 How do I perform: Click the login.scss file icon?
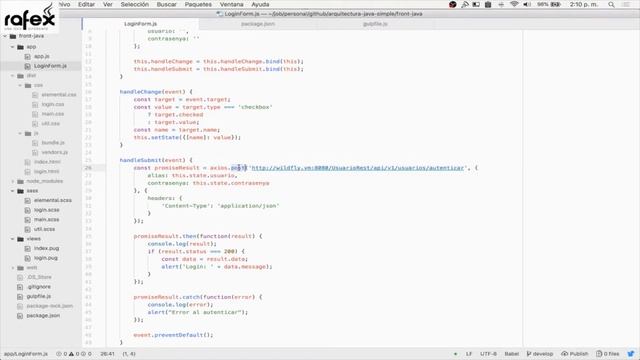pos(27,210)
